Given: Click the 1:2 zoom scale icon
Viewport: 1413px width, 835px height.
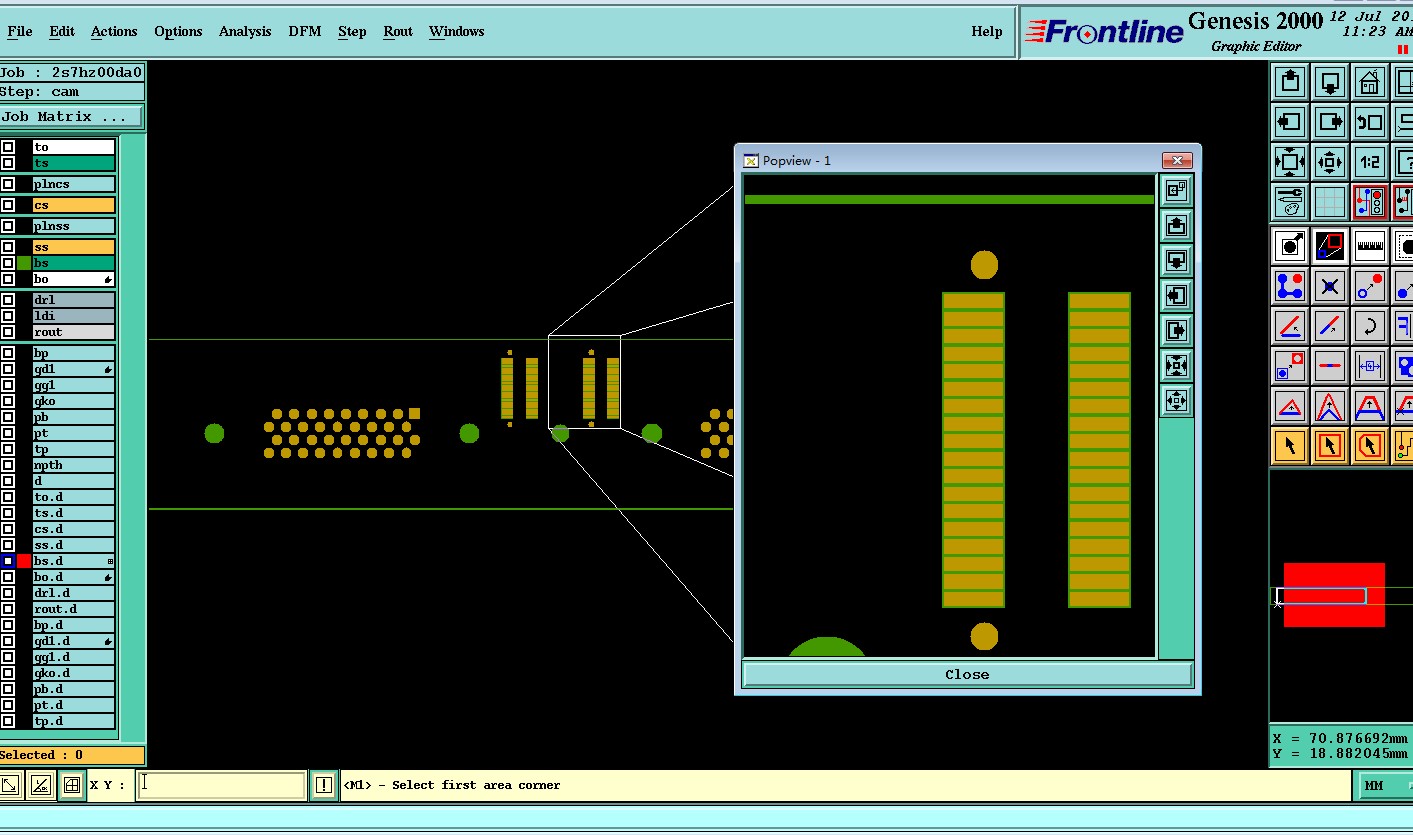Looking at the screenshot, I should pos(1369,162).
